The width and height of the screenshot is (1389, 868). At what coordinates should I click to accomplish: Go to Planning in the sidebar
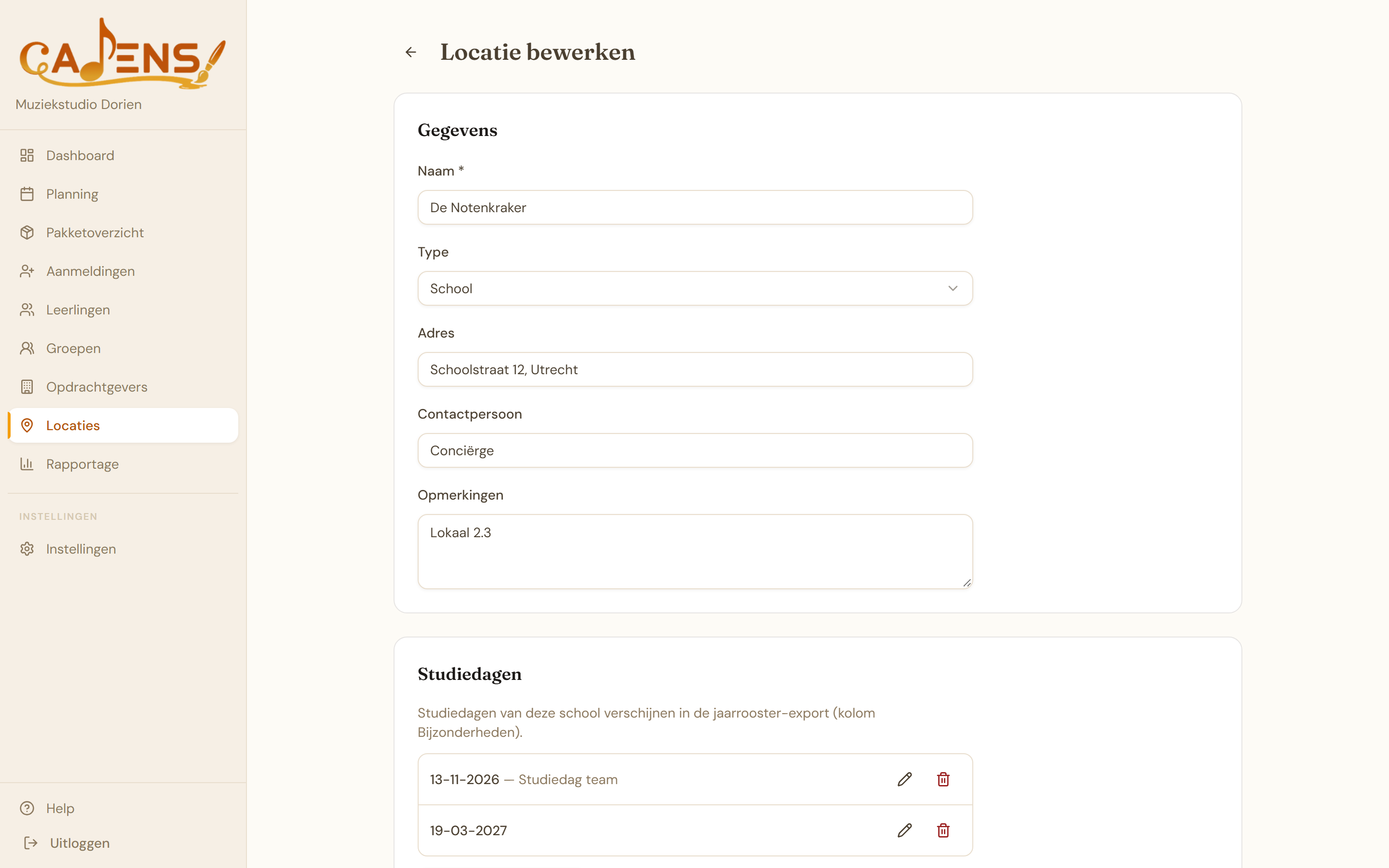point(123,194)
